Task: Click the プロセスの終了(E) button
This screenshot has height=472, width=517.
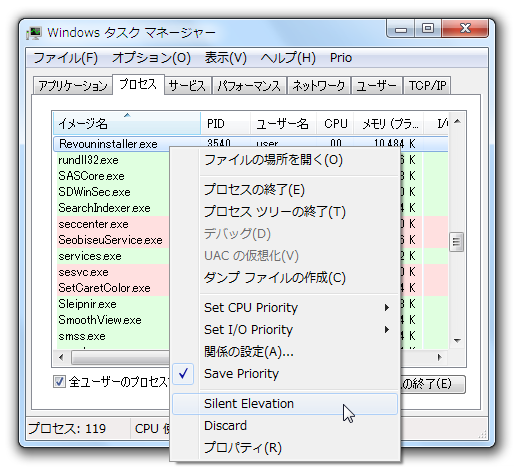Action: click(433, 384)
